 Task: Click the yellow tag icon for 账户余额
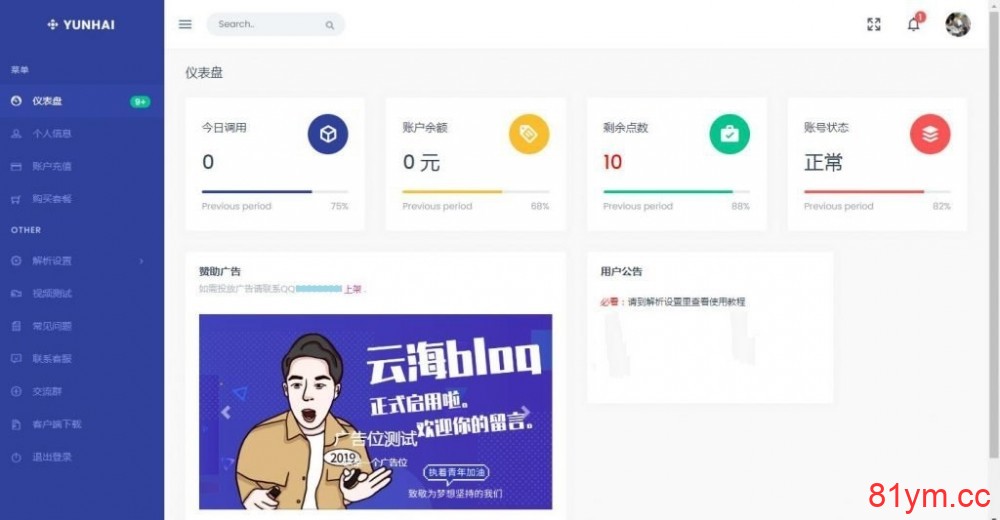(x=529, y=134)
